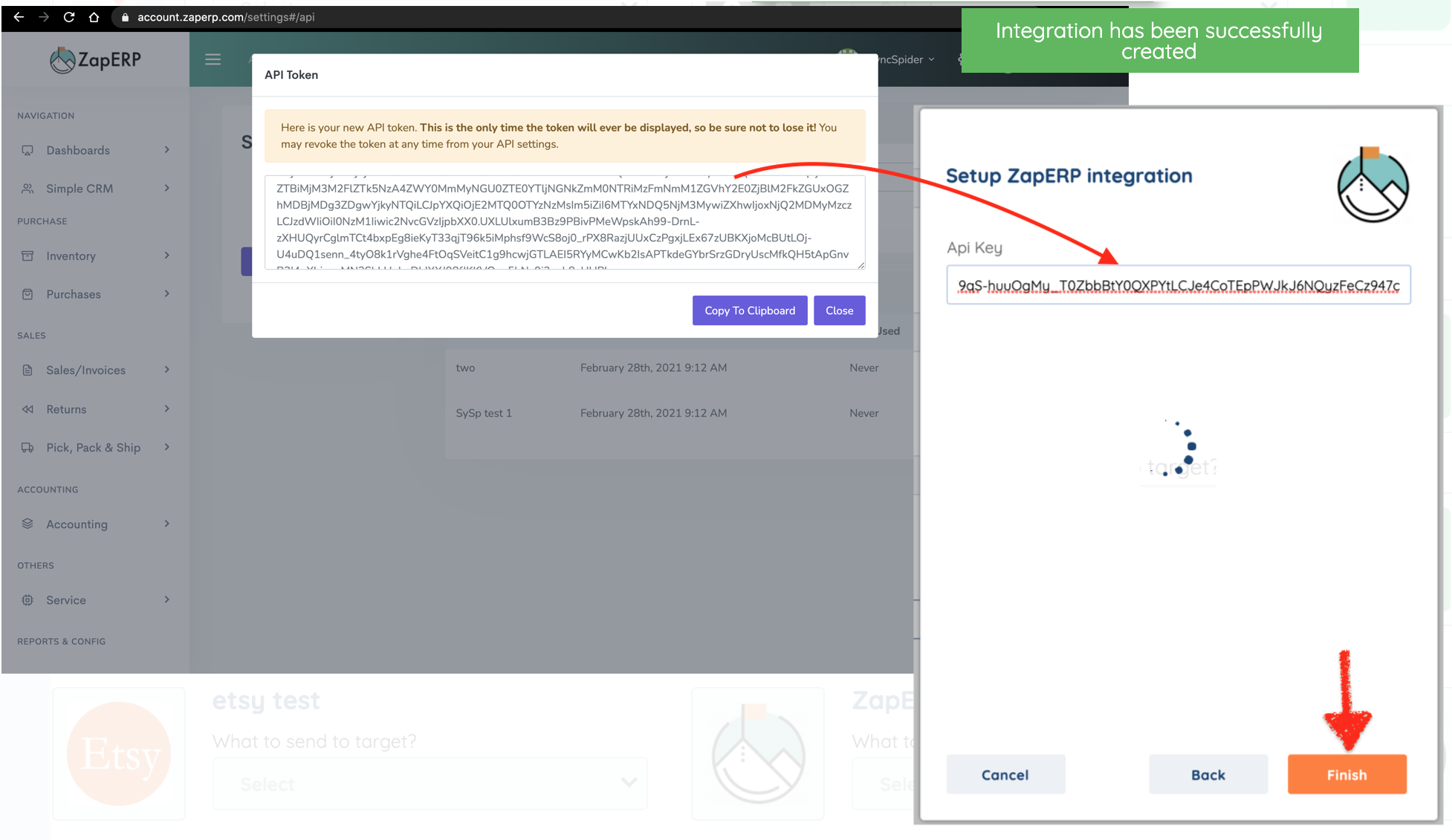Expand the Accounting submenu arrow

click(167, 524)
